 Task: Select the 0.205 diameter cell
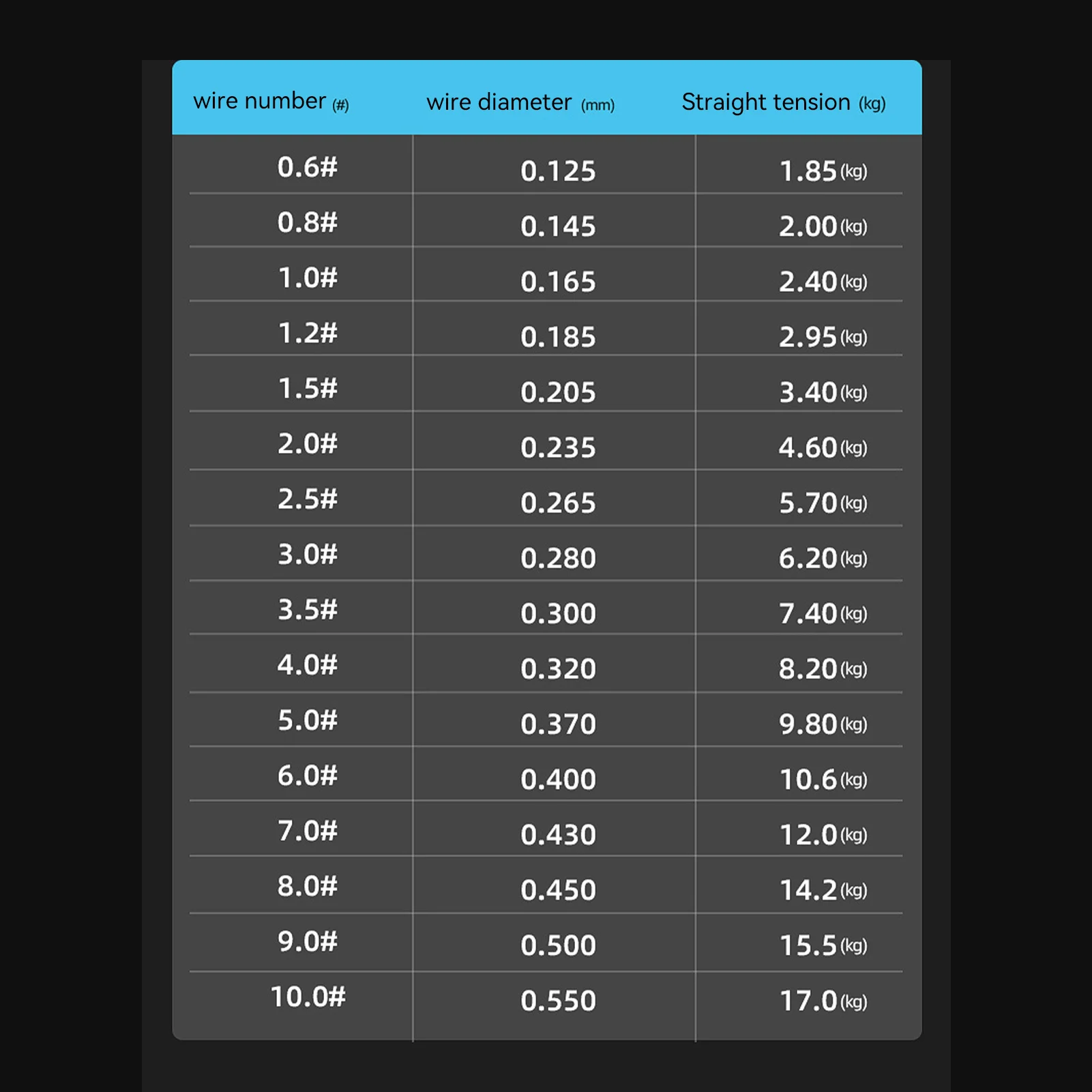pos(558,392)
